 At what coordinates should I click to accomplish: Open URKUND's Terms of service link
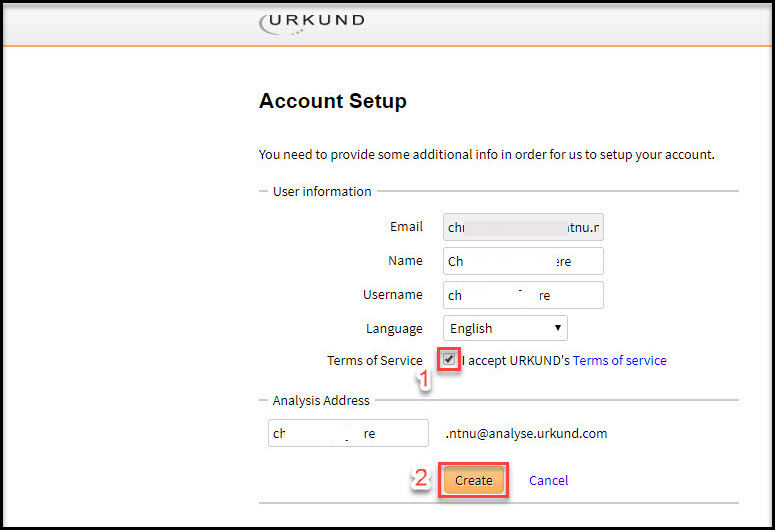(x=619, y=360)
